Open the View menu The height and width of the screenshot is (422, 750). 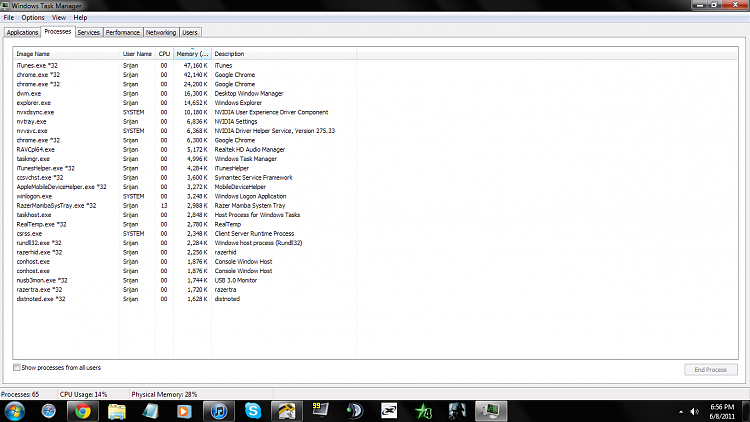click(x=59, y=18)
